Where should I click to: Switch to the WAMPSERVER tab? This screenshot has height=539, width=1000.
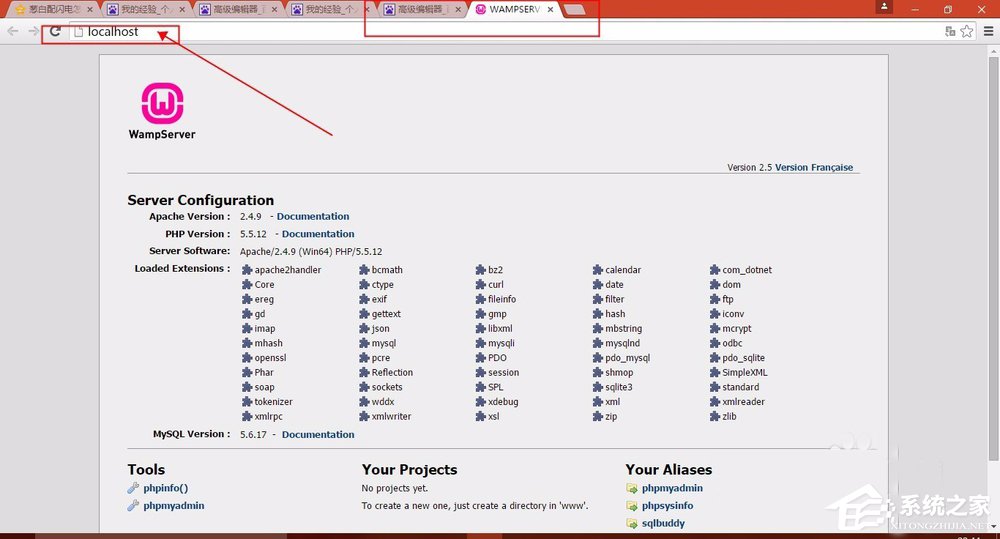[512, 10]
